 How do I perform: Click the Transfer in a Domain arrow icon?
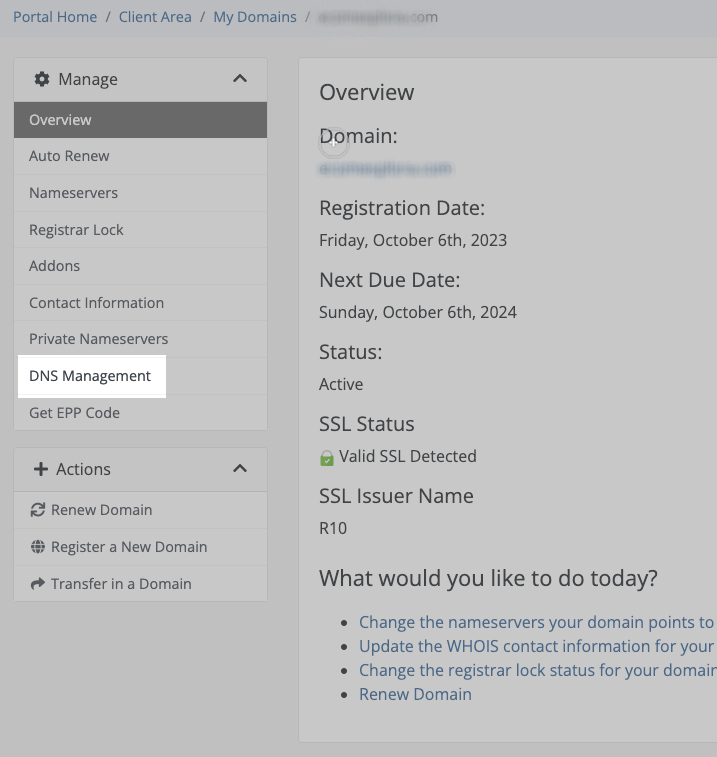coord(38,584)
